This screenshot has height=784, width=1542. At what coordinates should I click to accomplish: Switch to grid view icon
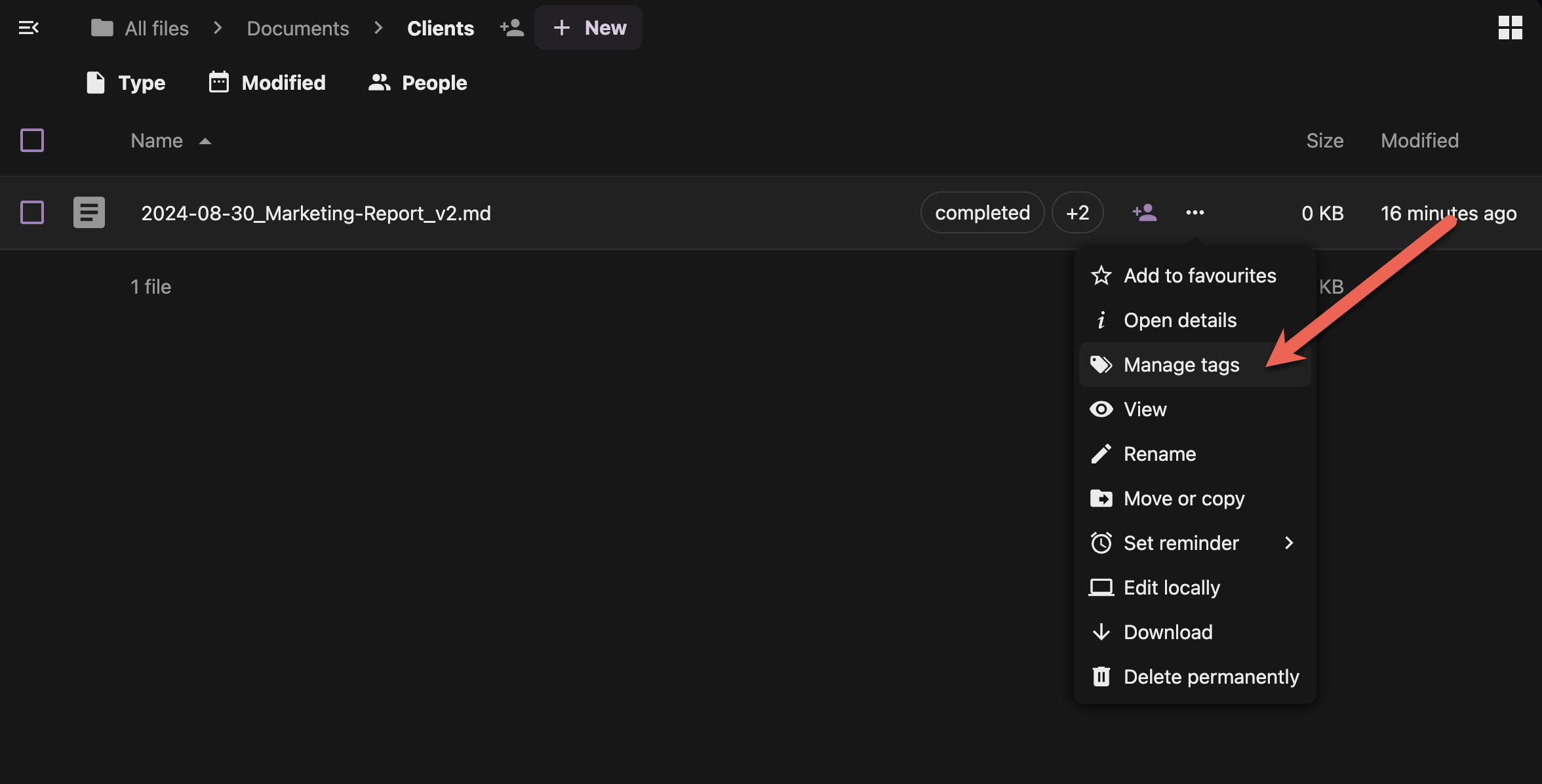tap(1510, 28)
